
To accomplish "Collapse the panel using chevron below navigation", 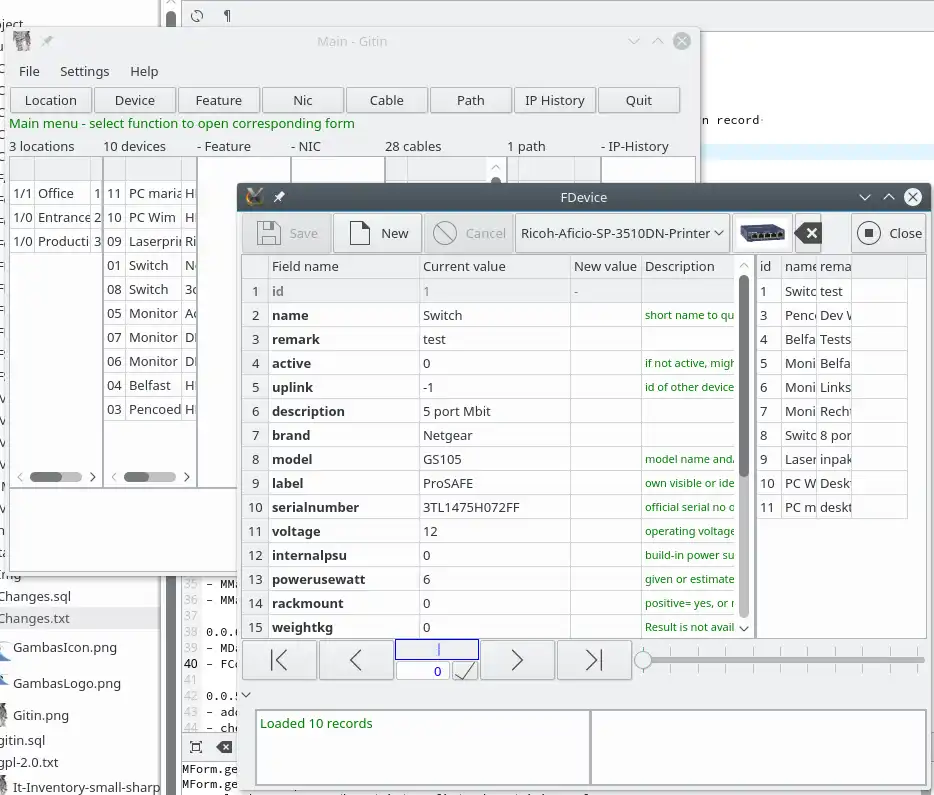I will (x=247, y=694).
